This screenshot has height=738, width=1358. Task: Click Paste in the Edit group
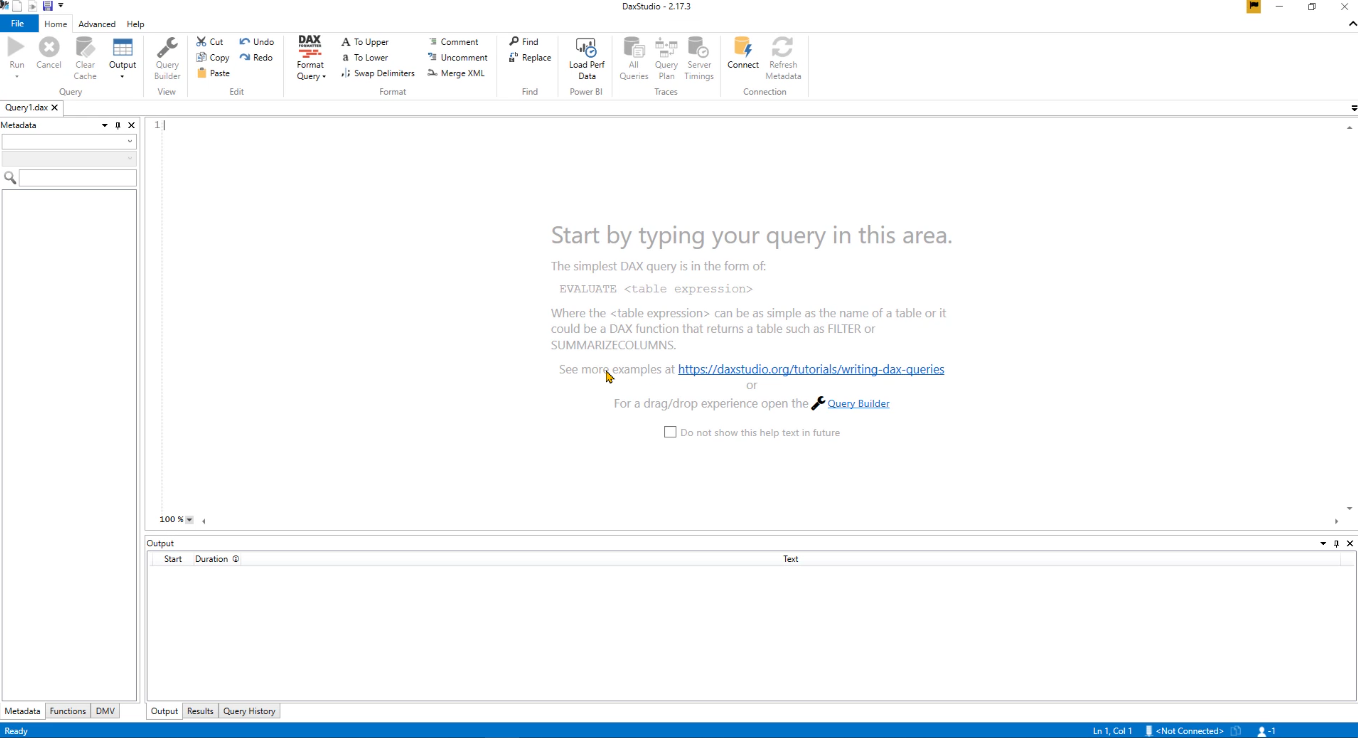click(x=213, y=73)
